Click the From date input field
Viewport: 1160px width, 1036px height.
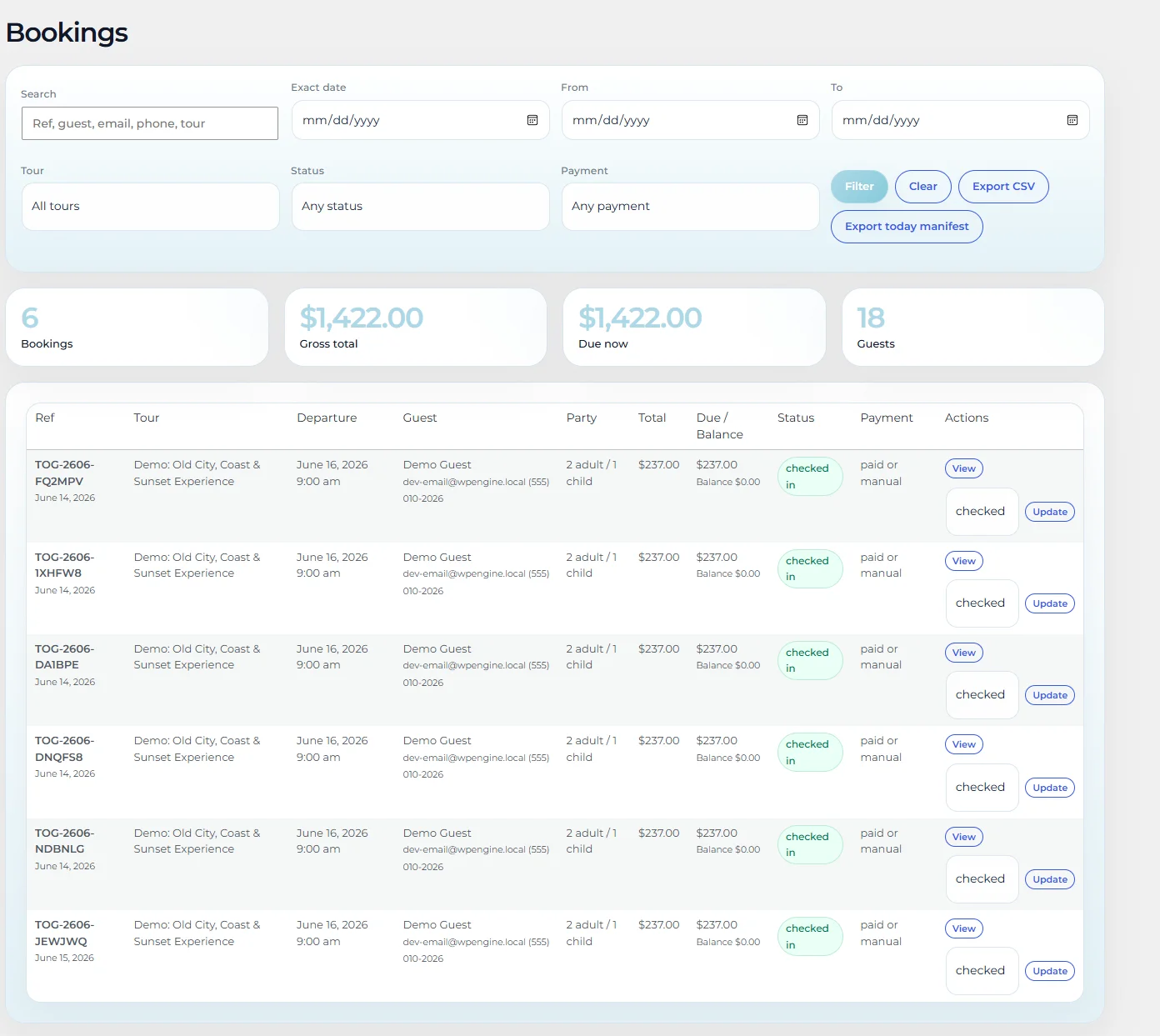[691, 120]
